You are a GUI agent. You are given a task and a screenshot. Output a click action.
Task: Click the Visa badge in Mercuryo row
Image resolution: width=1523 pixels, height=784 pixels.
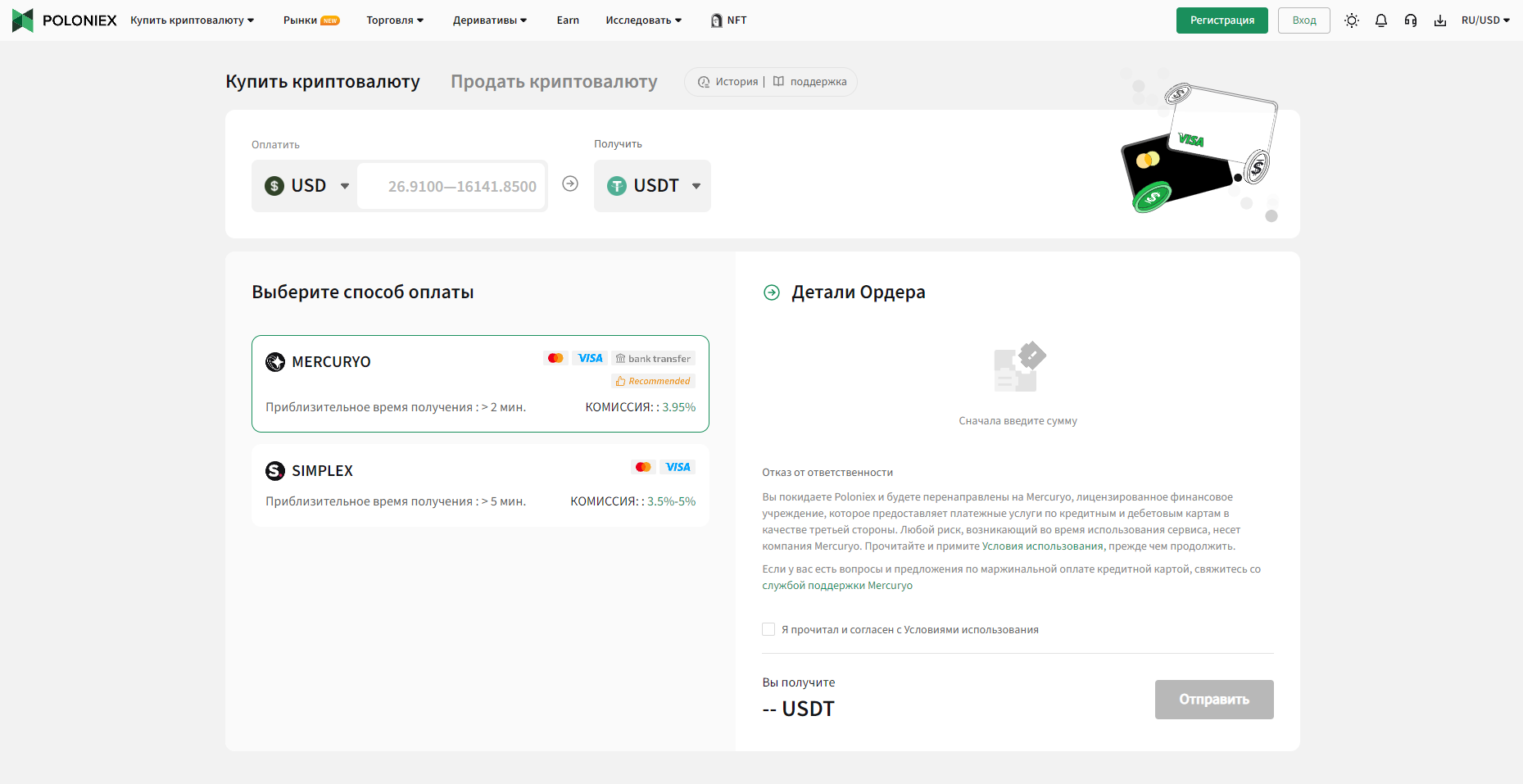(x=590, y=358)
